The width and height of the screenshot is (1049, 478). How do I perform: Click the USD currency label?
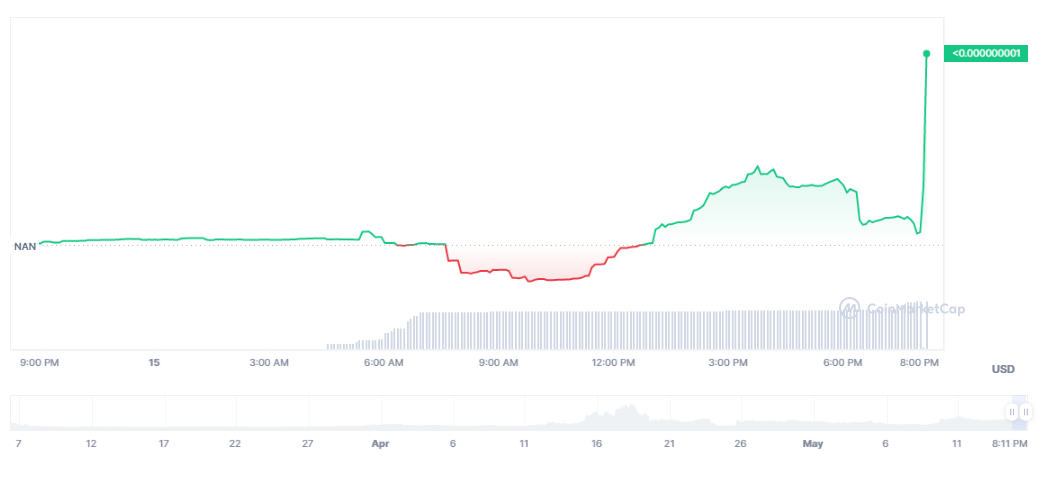[x=1003, y=370]
